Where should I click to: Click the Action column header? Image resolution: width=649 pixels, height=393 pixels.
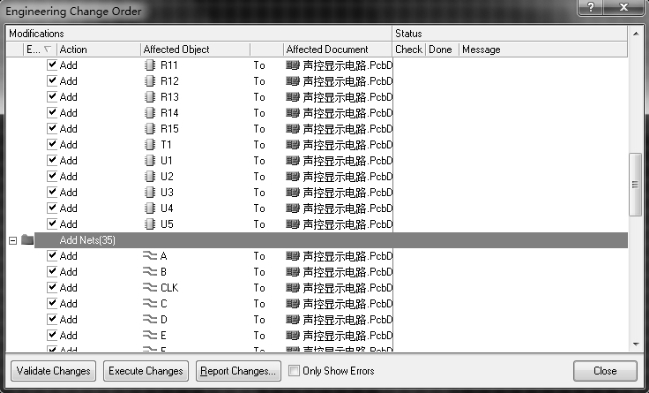99,49
